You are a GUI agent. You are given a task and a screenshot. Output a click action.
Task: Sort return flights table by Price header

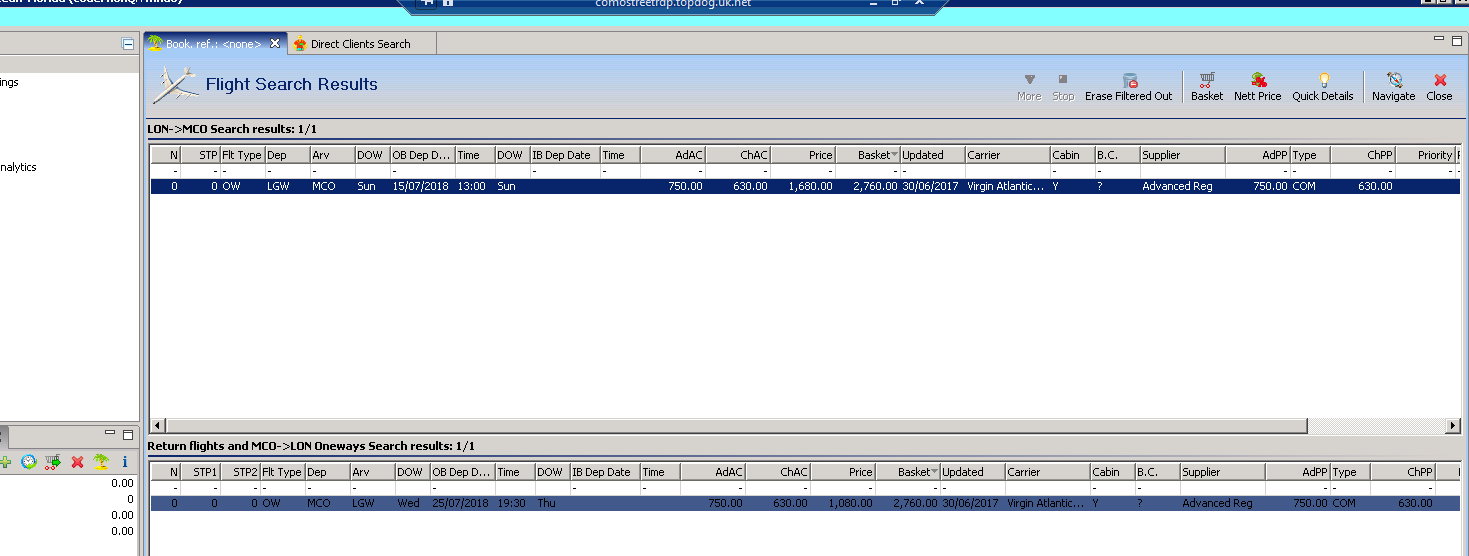click(843, 472)
